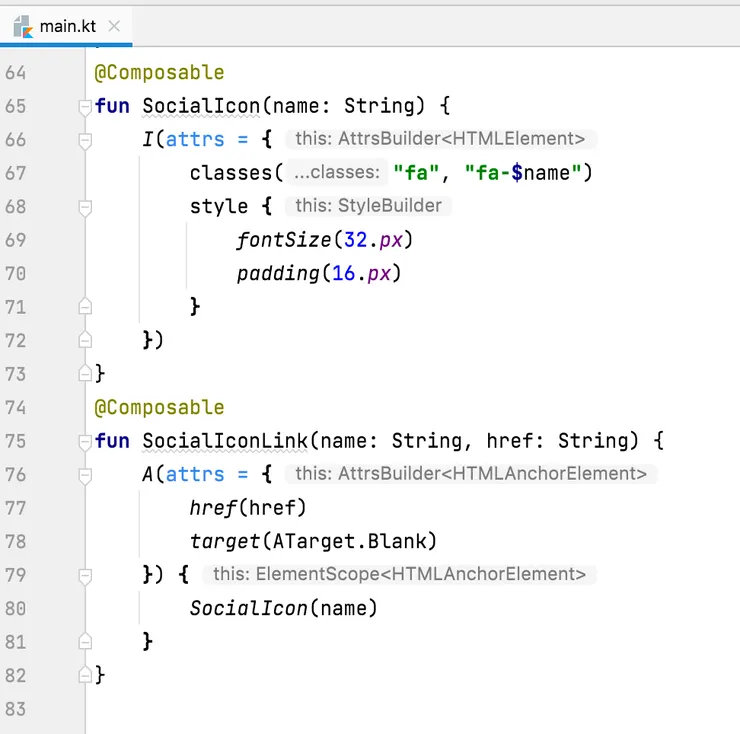This screenshot has height=734, width=740.
Task: Collapse the SocialIconLink function at line 75
Action: point(85,442)
